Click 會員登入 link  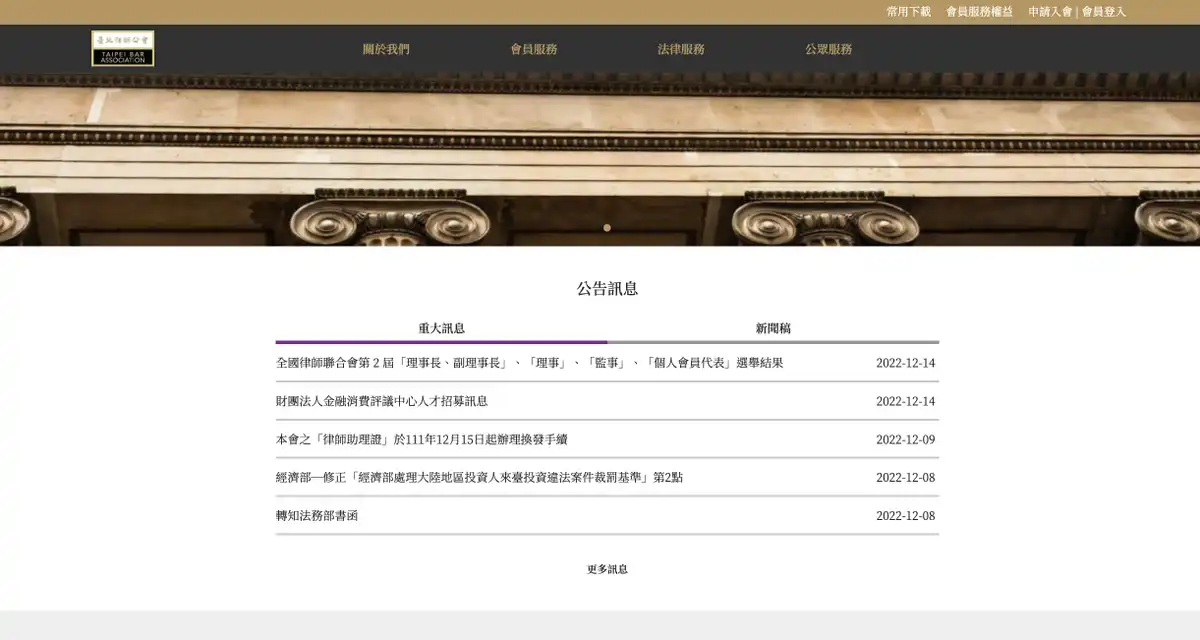1104,12
